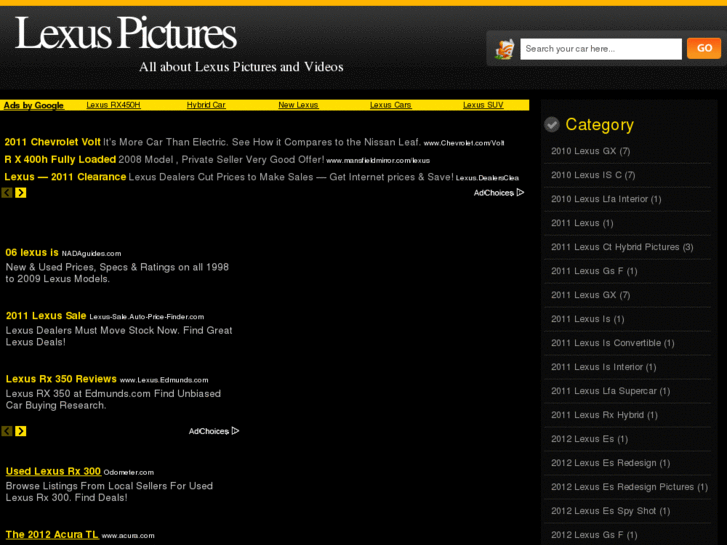The height and width of the screenshot is (545, 727).
Task: Click the www.Chevrolet.com/Volt URL text
Action: point(464,143)
